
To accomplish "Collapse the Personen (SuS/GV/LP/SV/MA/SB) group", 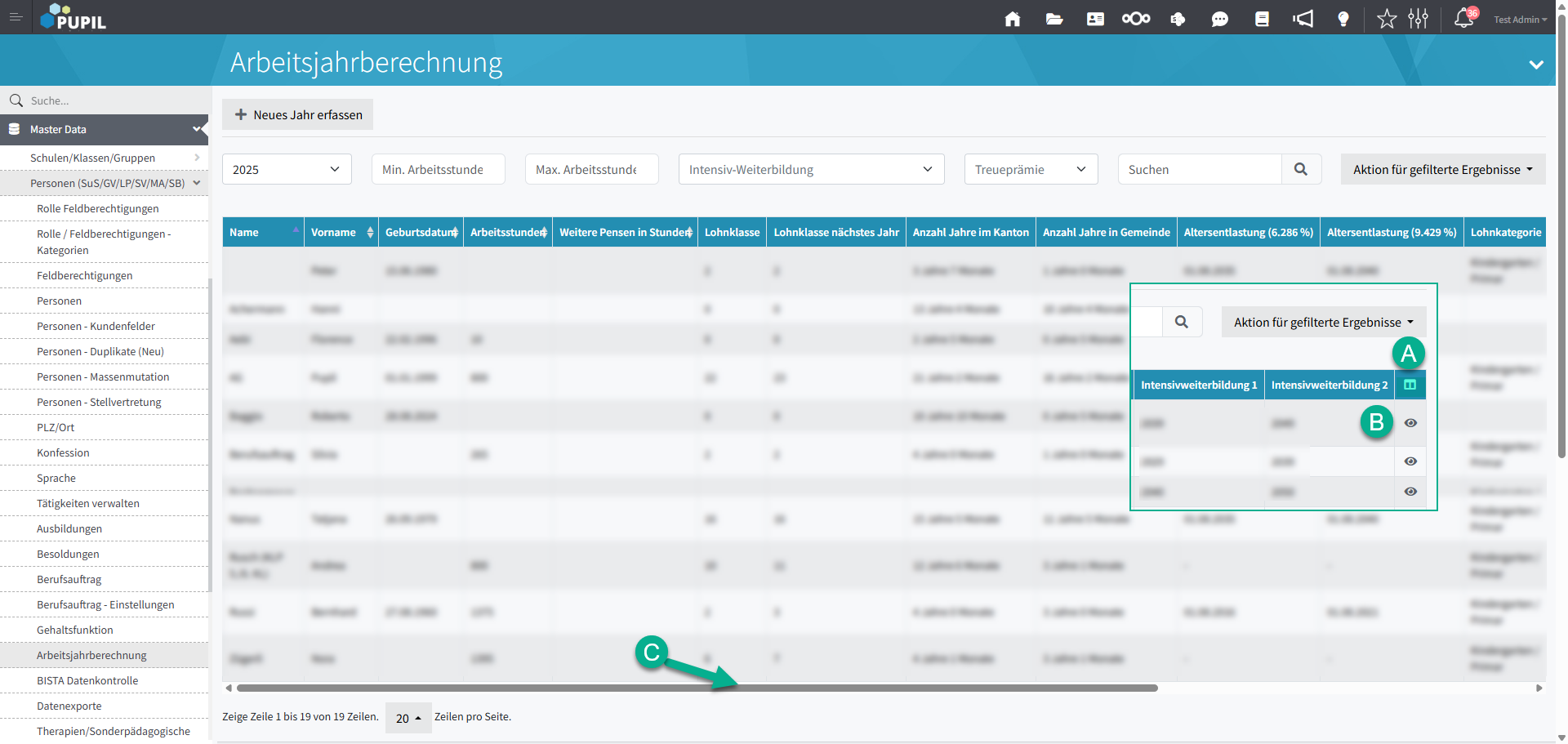I will [104, 183].
